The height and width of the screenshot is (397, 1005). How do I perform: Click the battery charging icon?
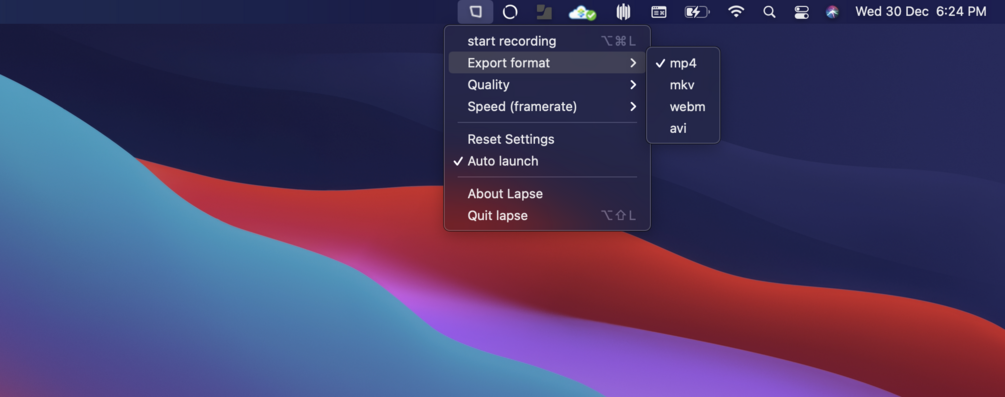(x=697, y=12)
